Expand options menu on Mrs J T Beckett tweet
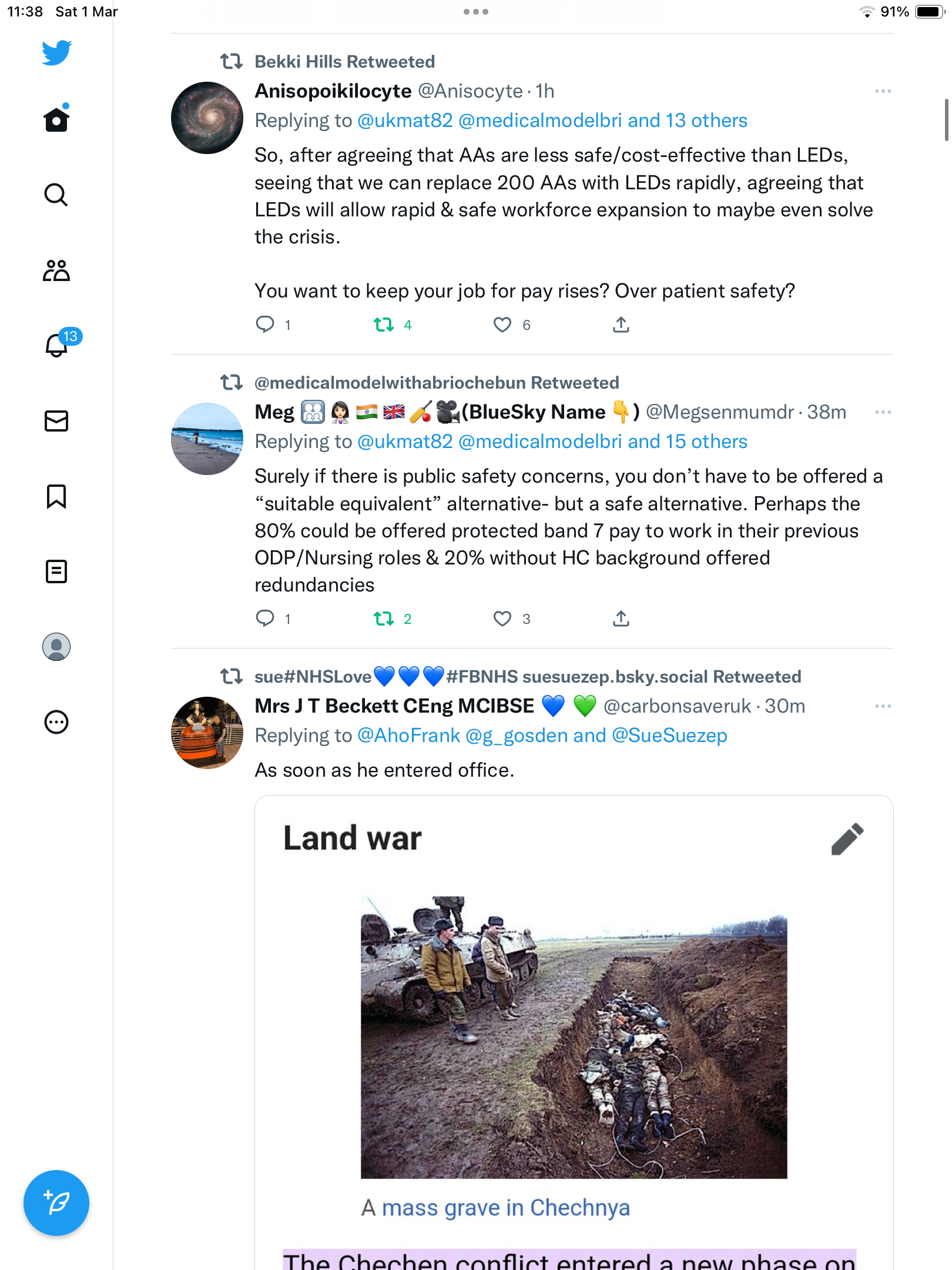The width and height of the screenshot is (952, 1270). [x=883, y=706]
